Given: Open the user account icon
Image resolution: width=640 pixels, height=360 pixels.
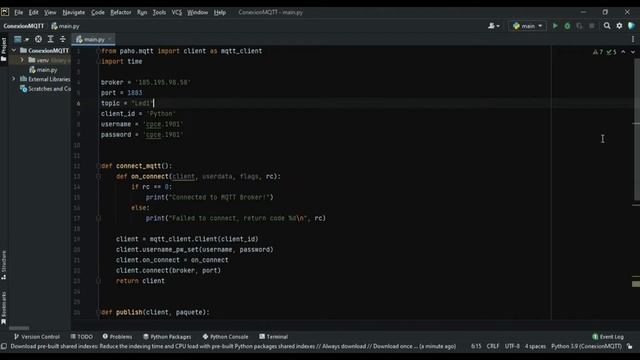Looking at the screenshot, I should 493,26.
